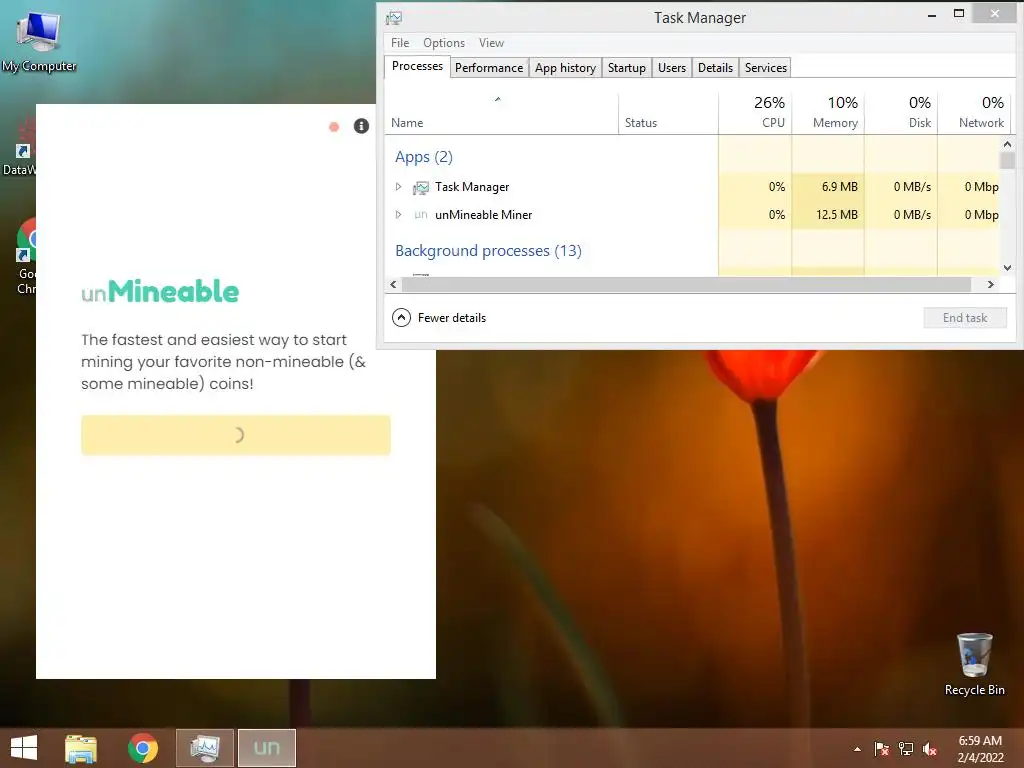The height and width of the screenshot is (768, 1024).
Task: Show hidden tray icons arrow
Action: pyautogui.click(x=857, y=749)
